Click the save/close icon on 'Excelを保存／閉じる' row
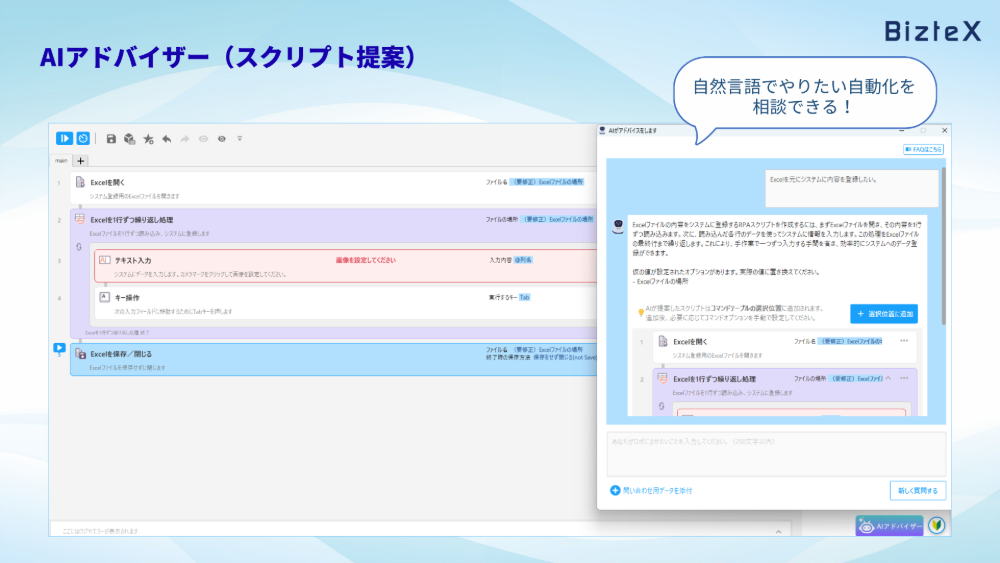1000x563 pixels. pyautogui.click(x=80, y=353)
